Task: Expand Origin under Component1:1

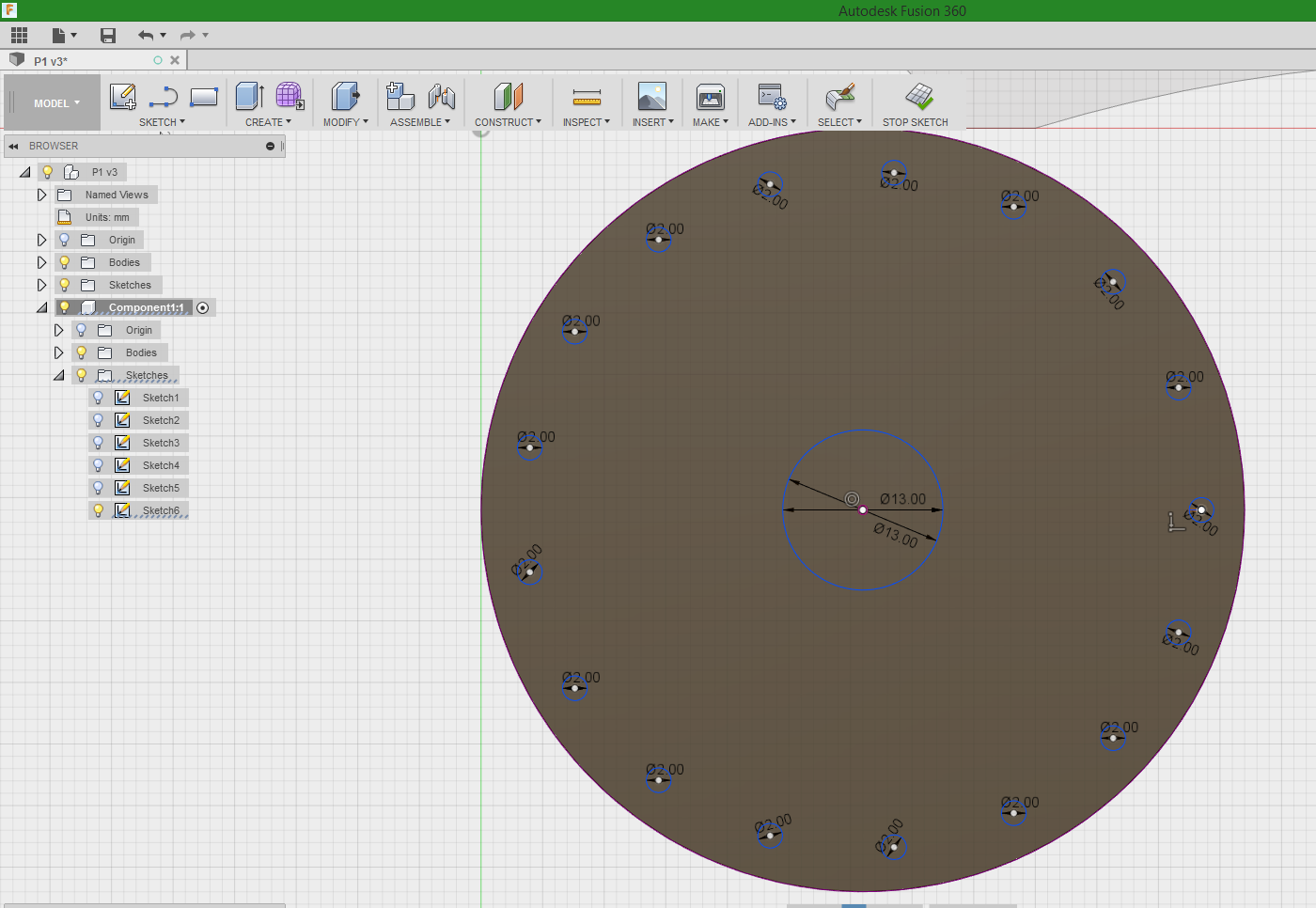Action: (58, 330)
